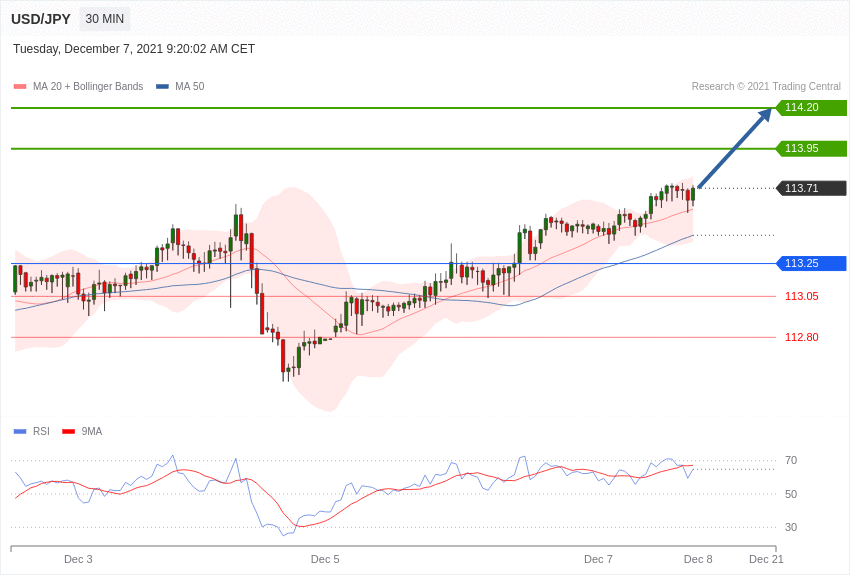Screen dimensions: 850x576
Task: Click the Dec 8 date axis label
Action: (698, 559)
